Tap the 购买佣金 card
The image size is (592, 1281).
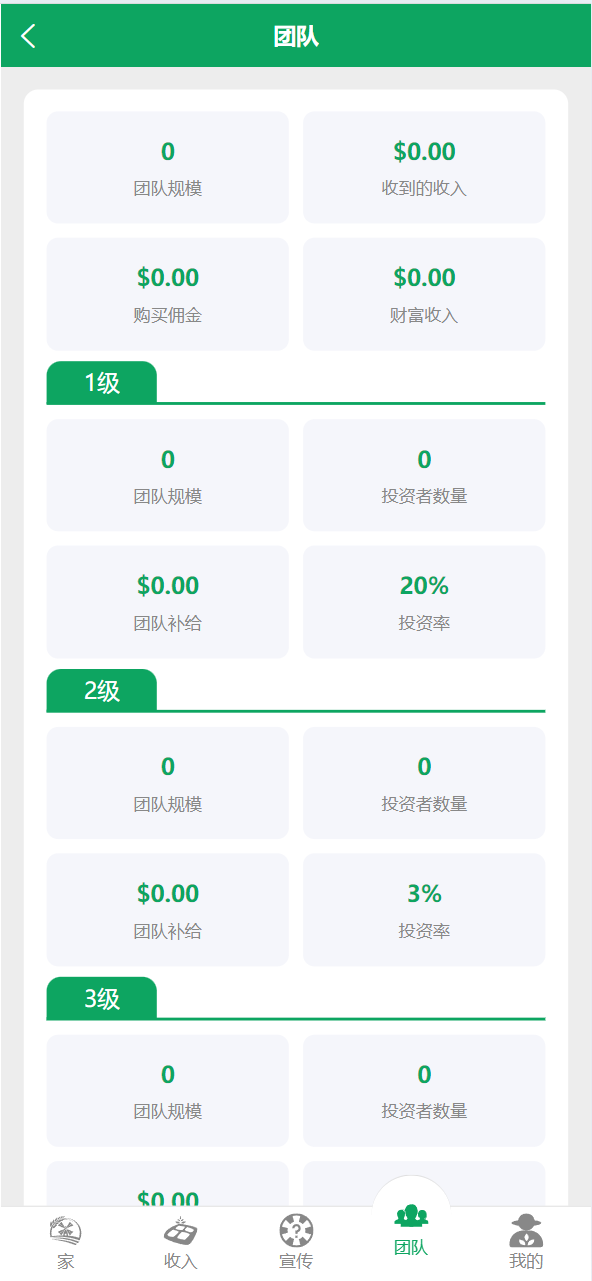coord(168,294)
